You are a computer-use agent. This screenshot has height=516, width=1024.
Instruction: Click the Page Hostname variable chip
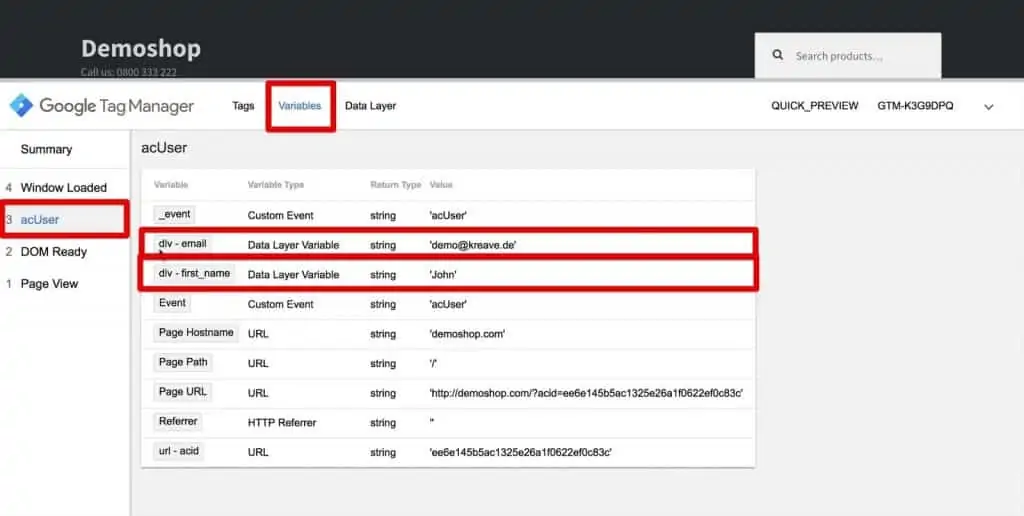[196, 332]
